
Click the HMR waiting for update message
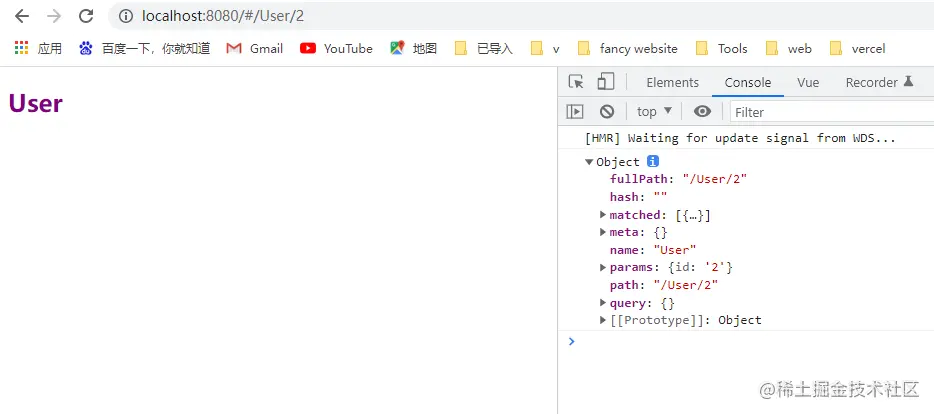click(740, 138)
